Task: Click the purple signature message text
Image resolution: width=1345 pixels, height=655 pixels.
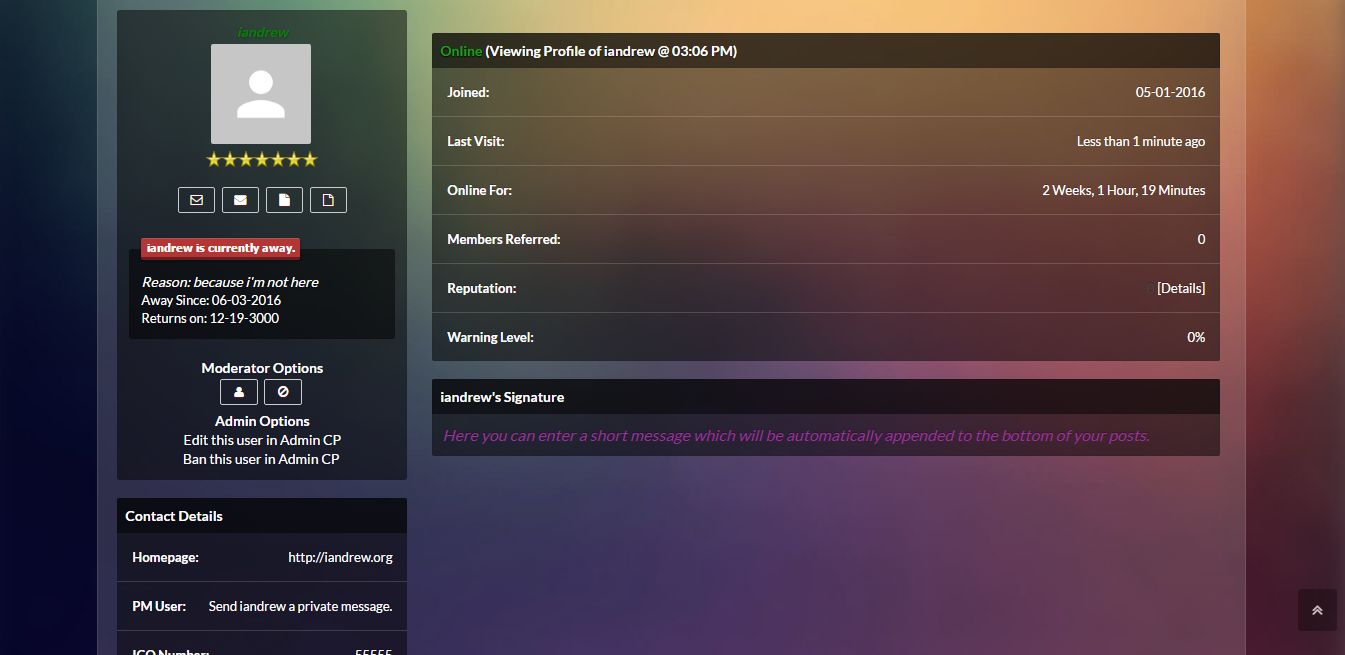Action: (x=796, y=436)
